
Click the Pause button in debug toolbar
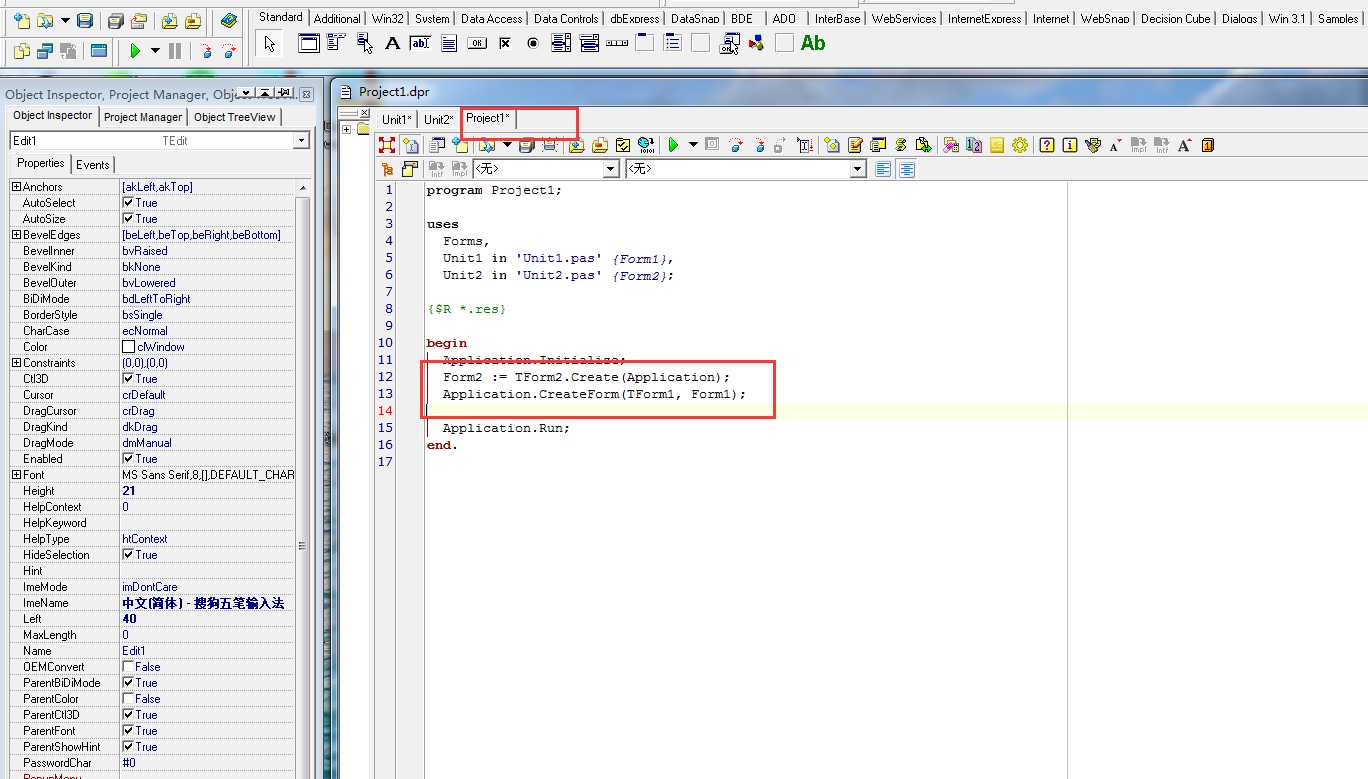tap(175, 51)
